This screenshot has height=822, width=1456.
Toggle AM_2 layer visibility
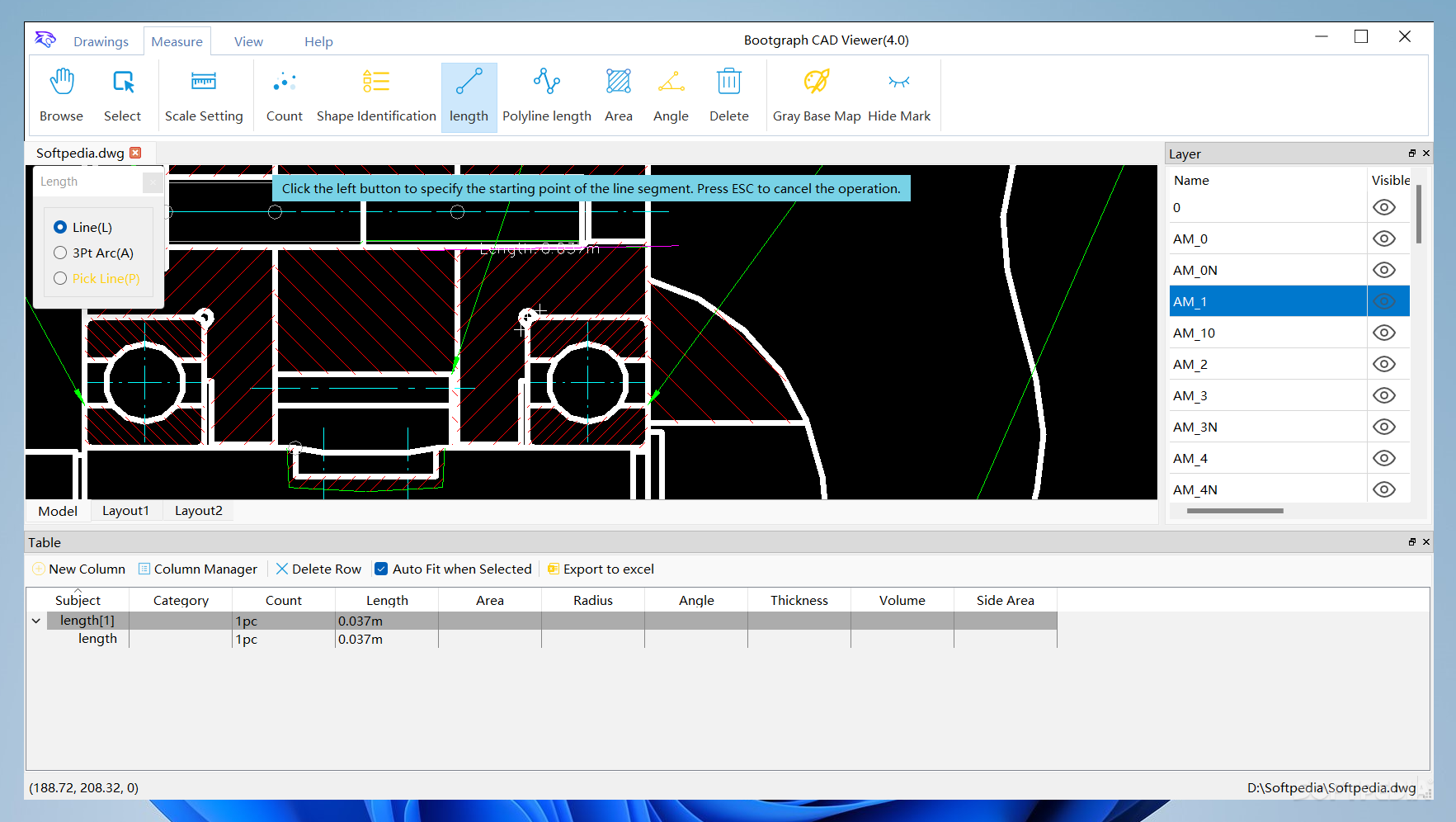[x=1383, y=364]
